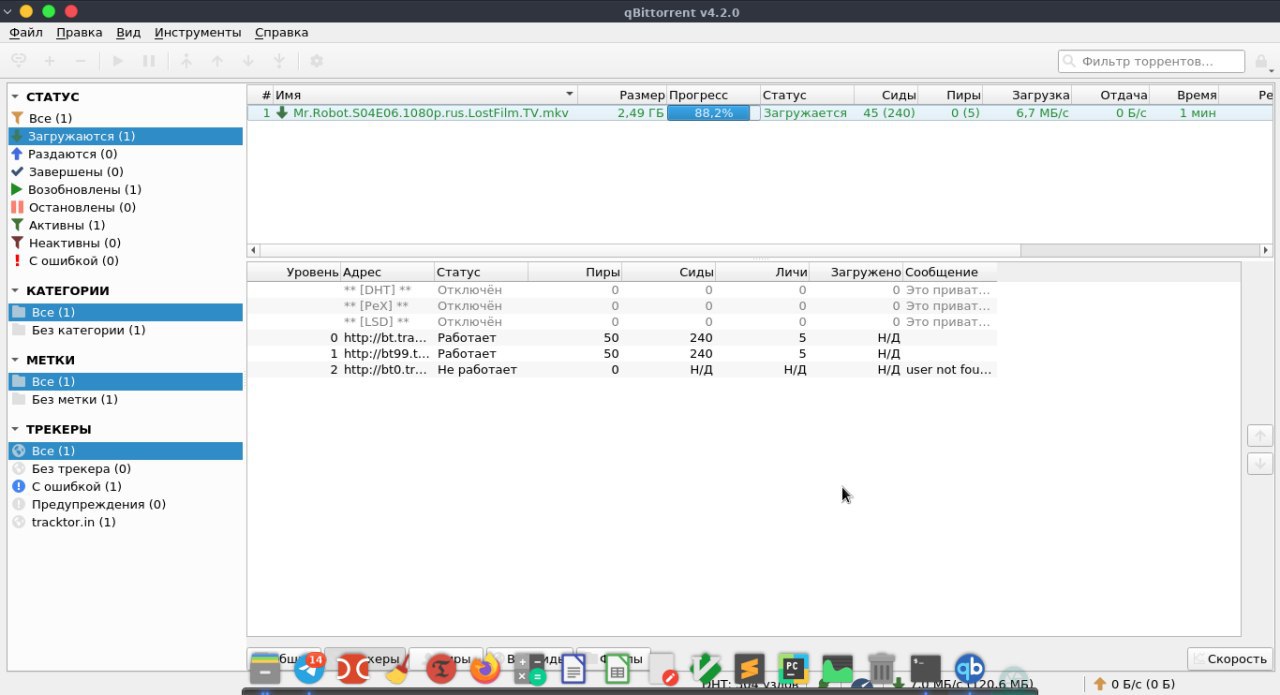The height and width of the screenshot is (695, 1280).
Task: Click the resume torrent play icon
Action: click(x=118, y=61)
